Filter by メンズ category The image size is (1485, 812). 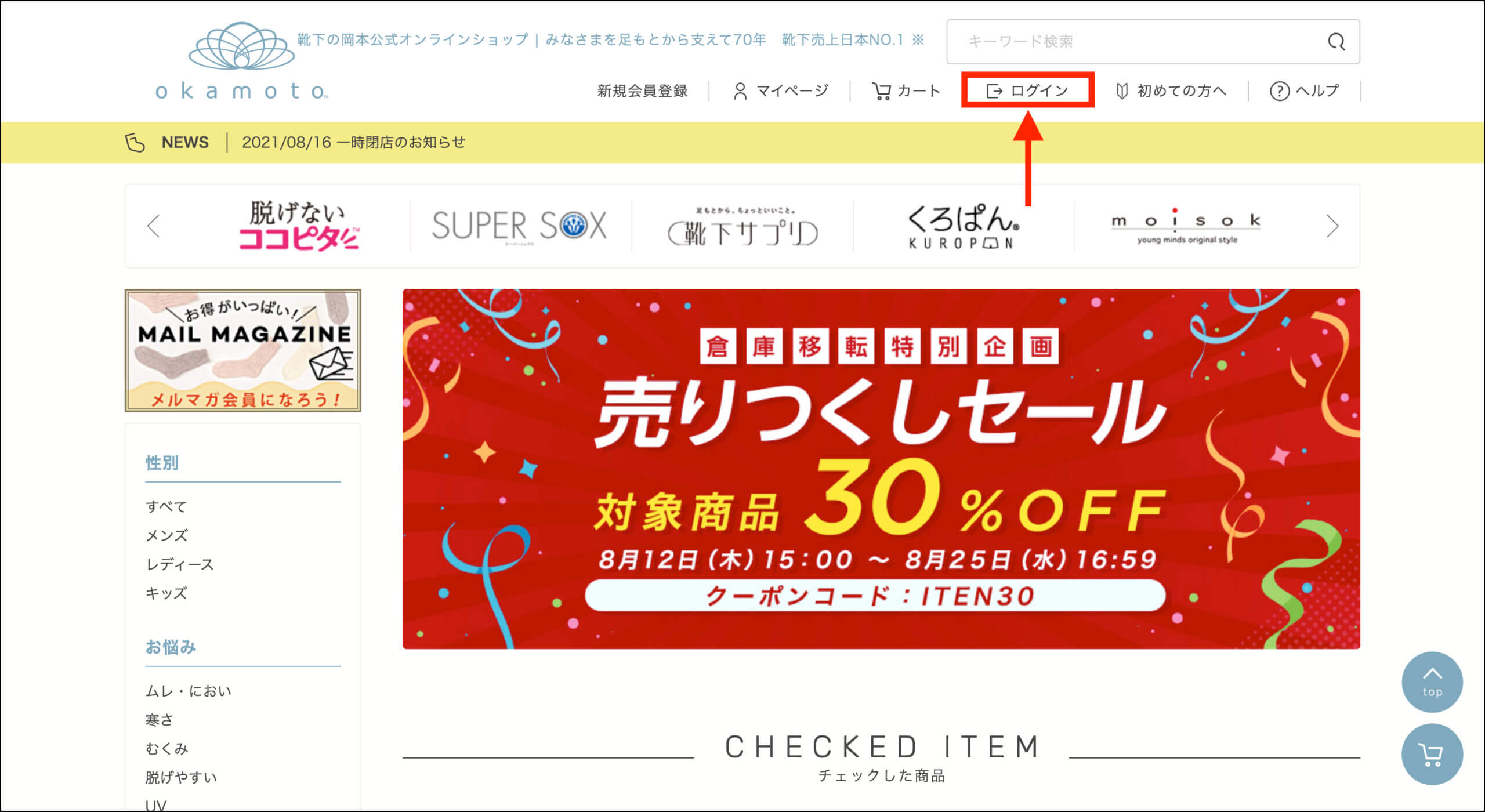tap(166, 535)
